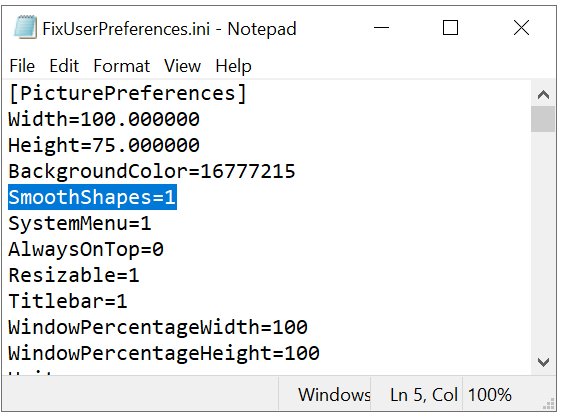Open the View menu

point(182,66)
